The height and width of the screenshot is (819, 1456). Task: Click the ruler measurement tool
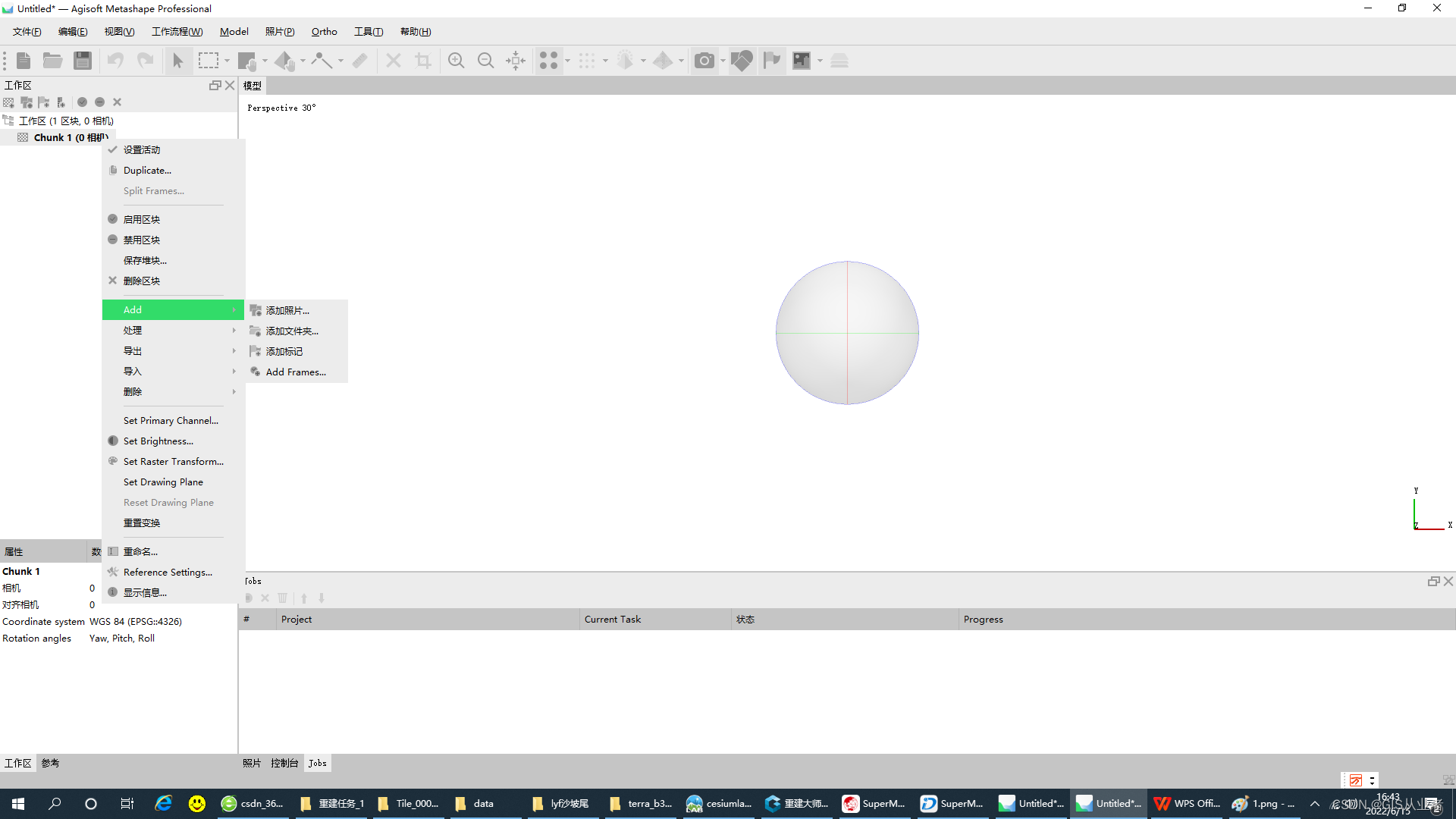(359, 61)
